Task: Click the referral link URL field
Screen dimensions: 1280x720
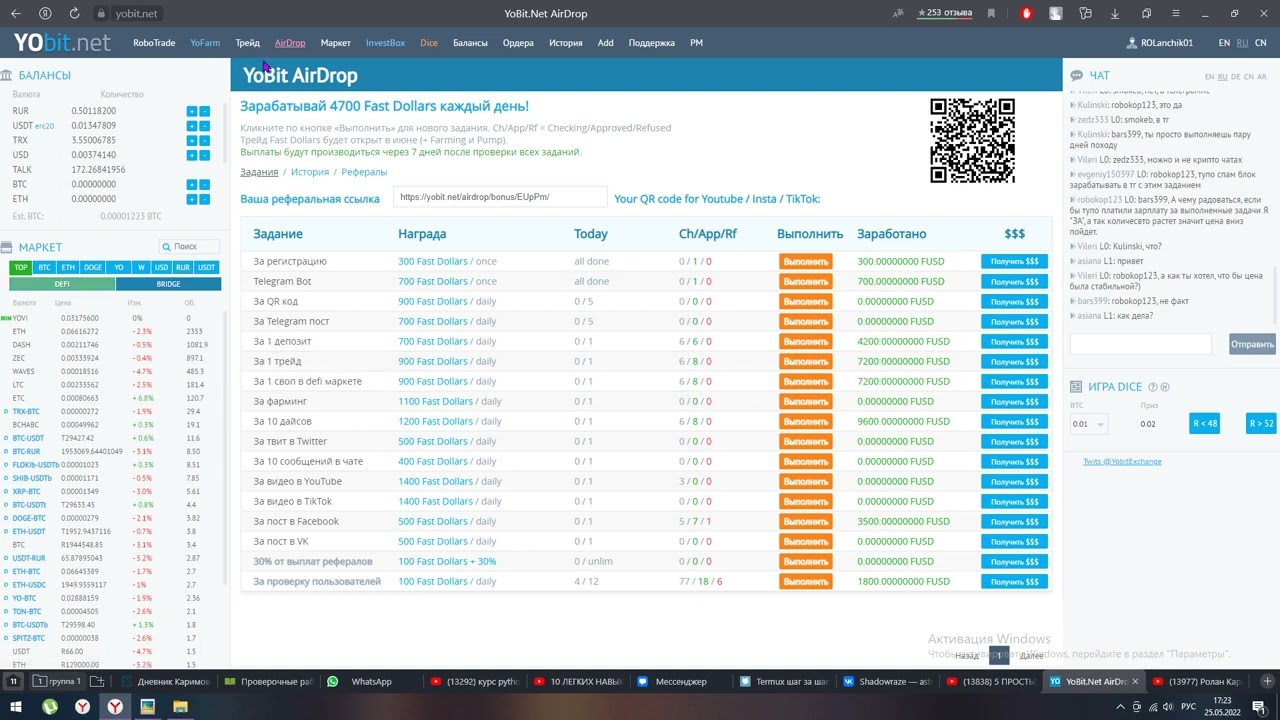Action: pyautogui.click(x=500, y=198)
